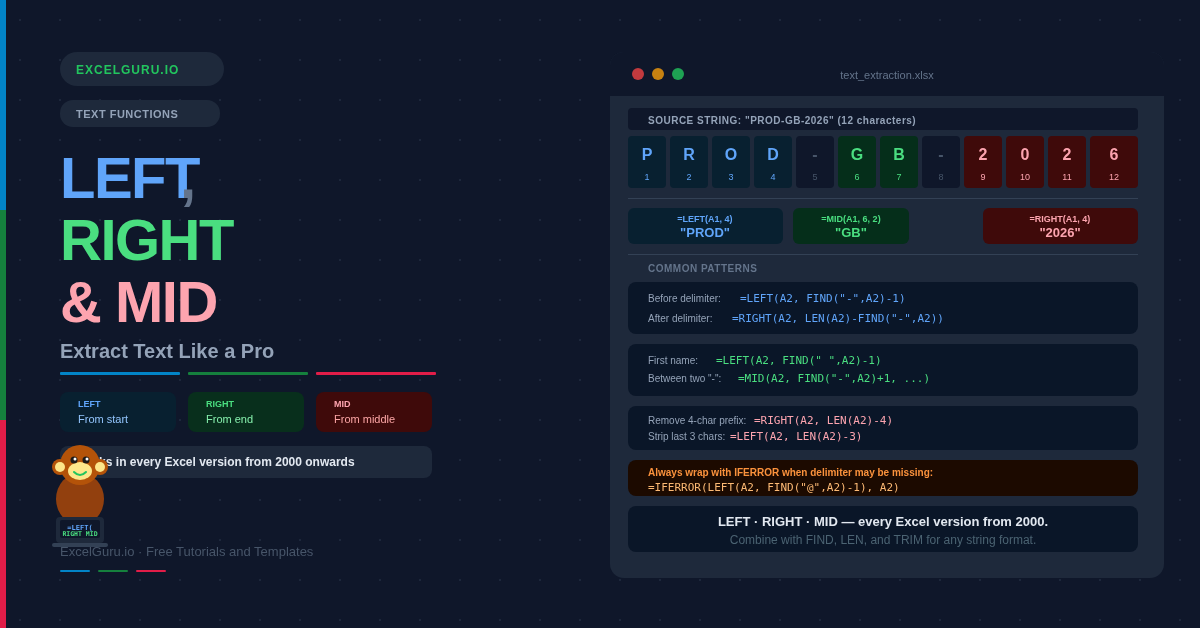Click ExcelGuru.io Free Tutorials and Templates text
Image resolution: width=1200 pixels, height=628 pixels.
[x=187, y=552]
